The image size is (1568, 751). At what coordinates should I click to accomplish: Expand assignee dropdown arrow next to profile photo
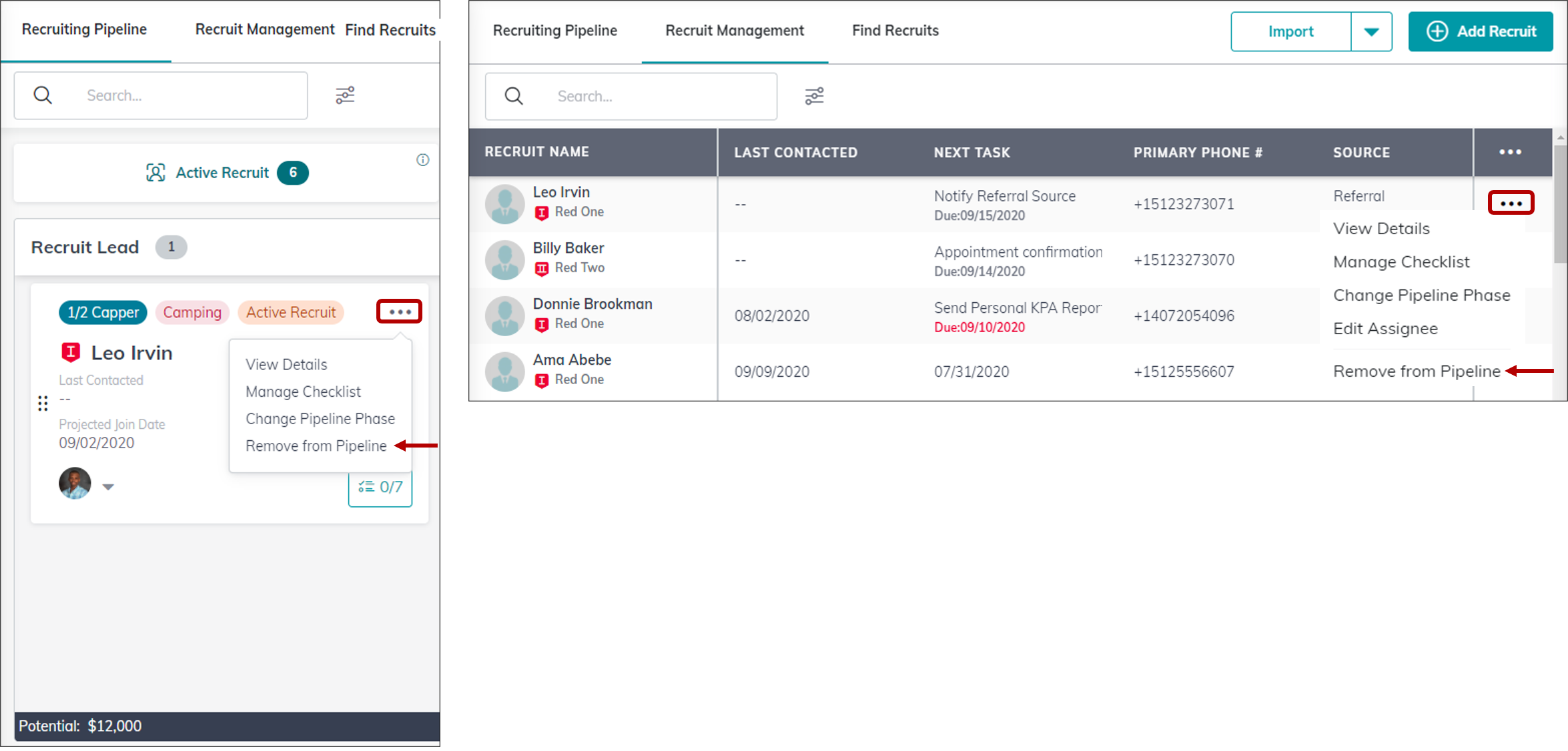(x=108, y=487)
